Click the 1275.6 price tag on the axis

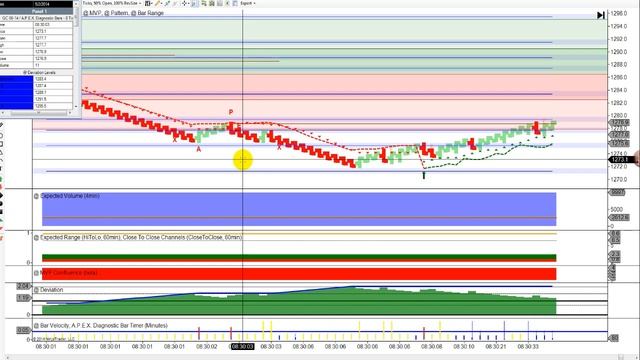click(620, 143)
